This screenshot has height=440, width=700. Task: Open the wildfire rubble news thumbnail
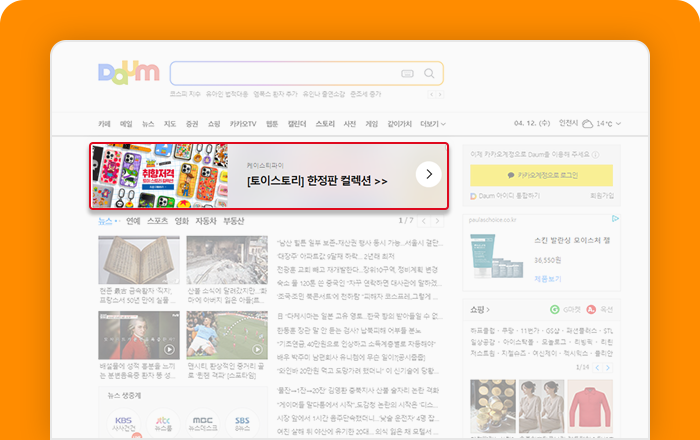(227, 260)
